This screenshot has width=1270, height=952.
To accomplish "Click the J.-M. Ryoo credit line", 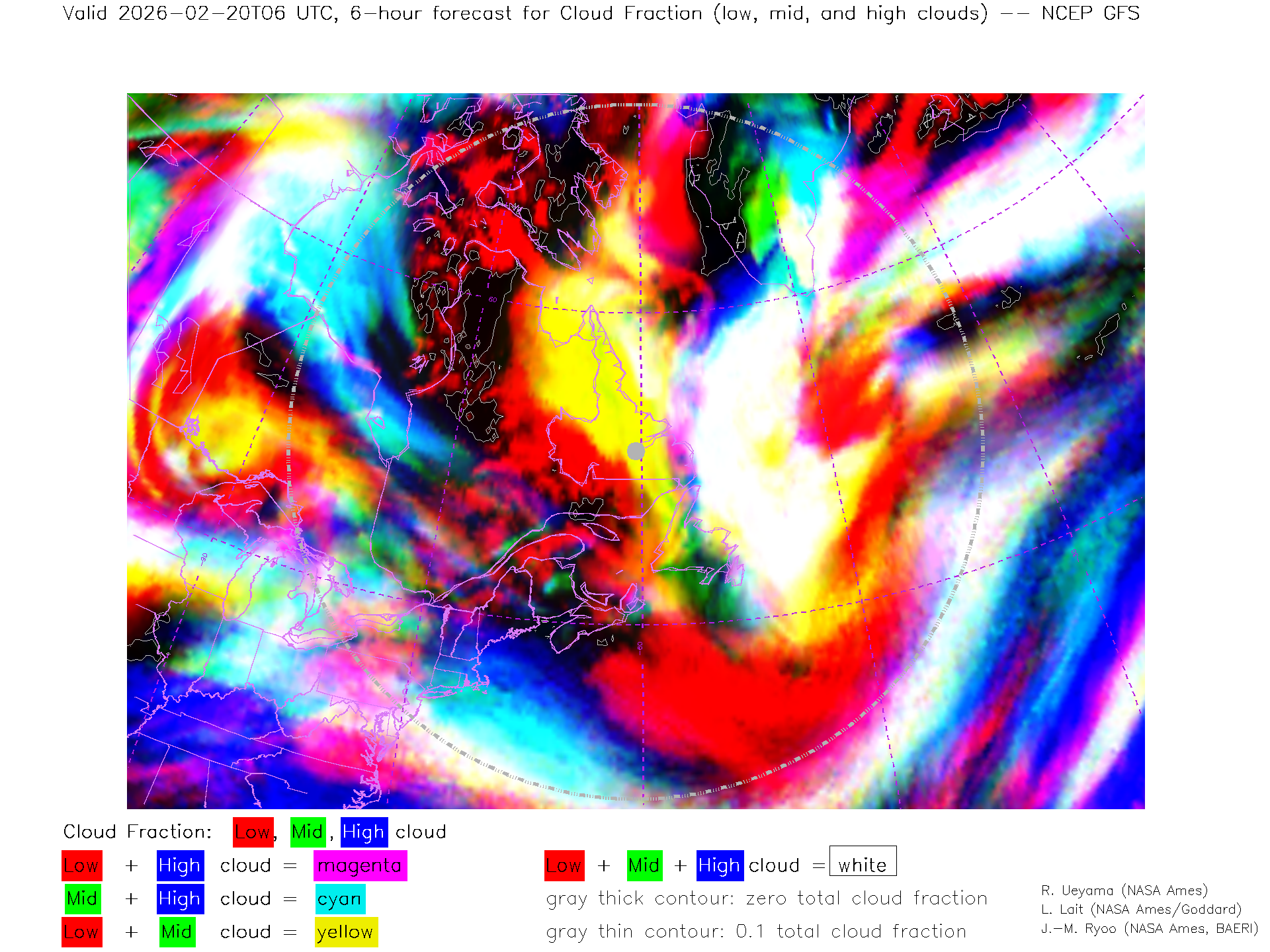I will [1149, 929].
